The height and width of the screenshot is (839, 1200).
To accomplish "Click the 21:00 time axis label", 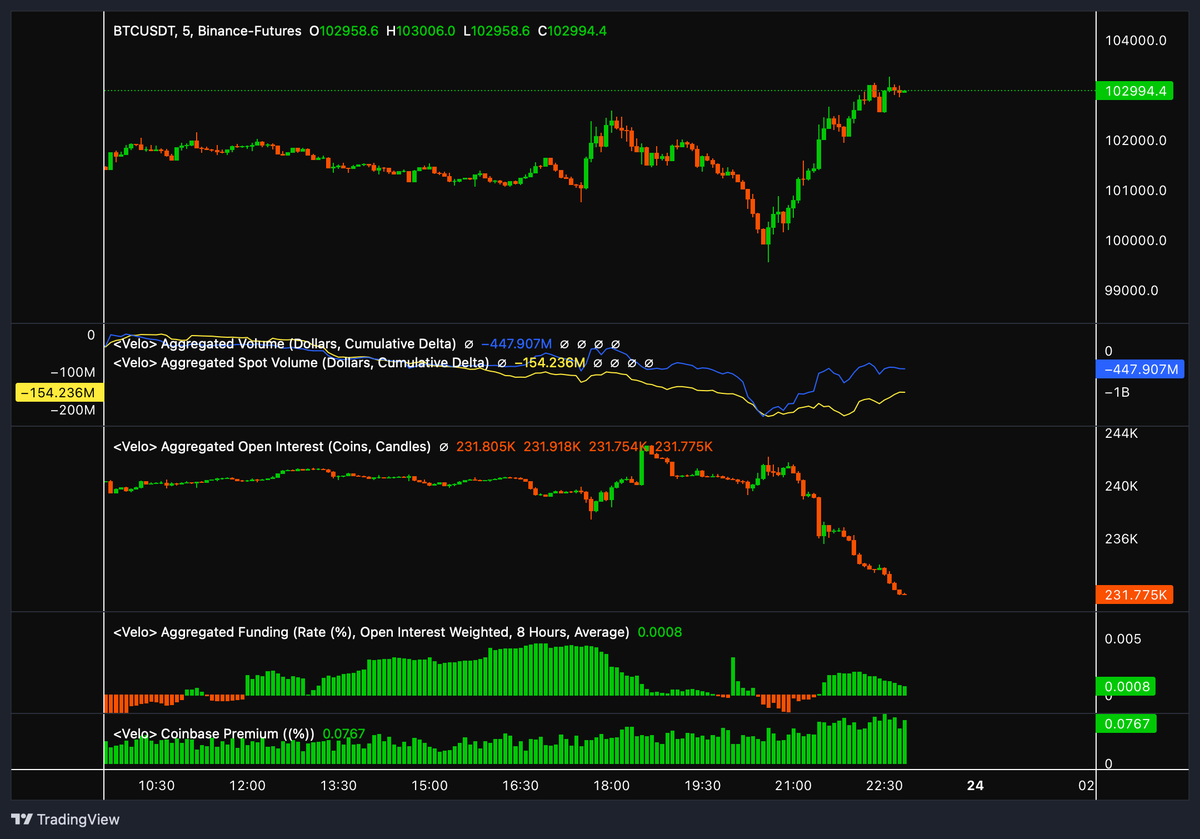I will click(793, 786).
